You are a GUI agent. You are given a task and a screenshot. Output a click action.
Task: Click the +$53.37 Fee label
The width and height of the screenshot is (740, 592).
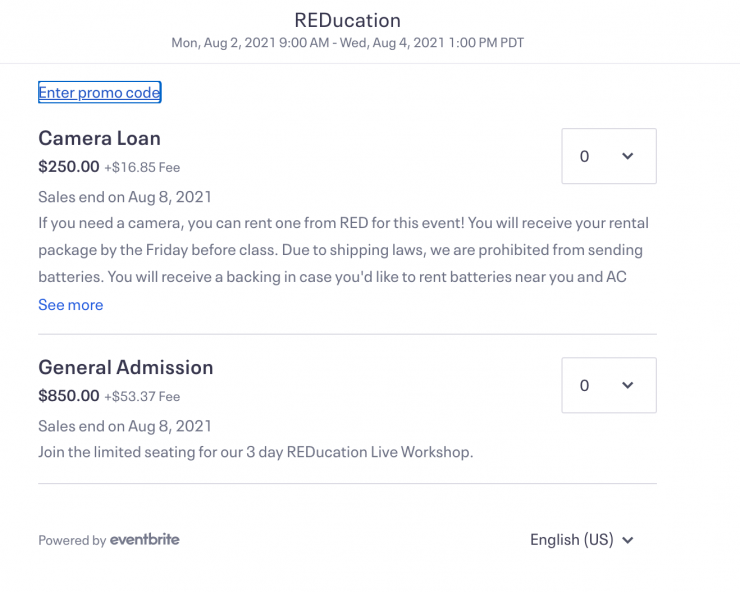(x=142, y=397)
